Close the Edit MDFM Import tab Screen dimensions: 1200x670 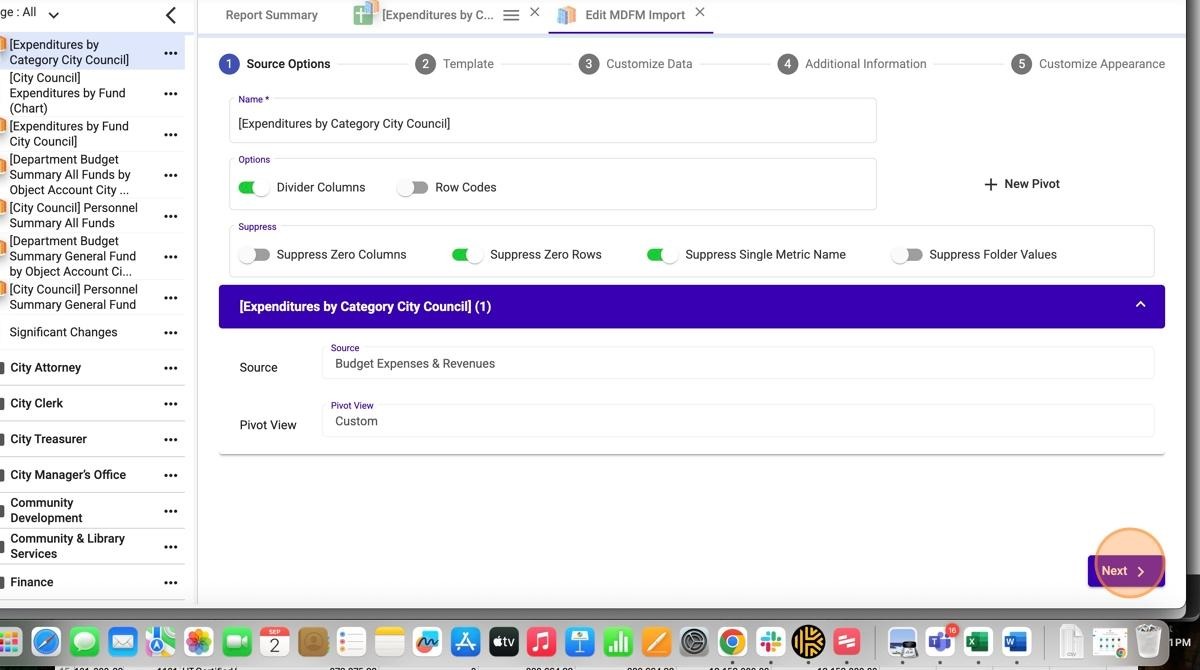(700, 12)
